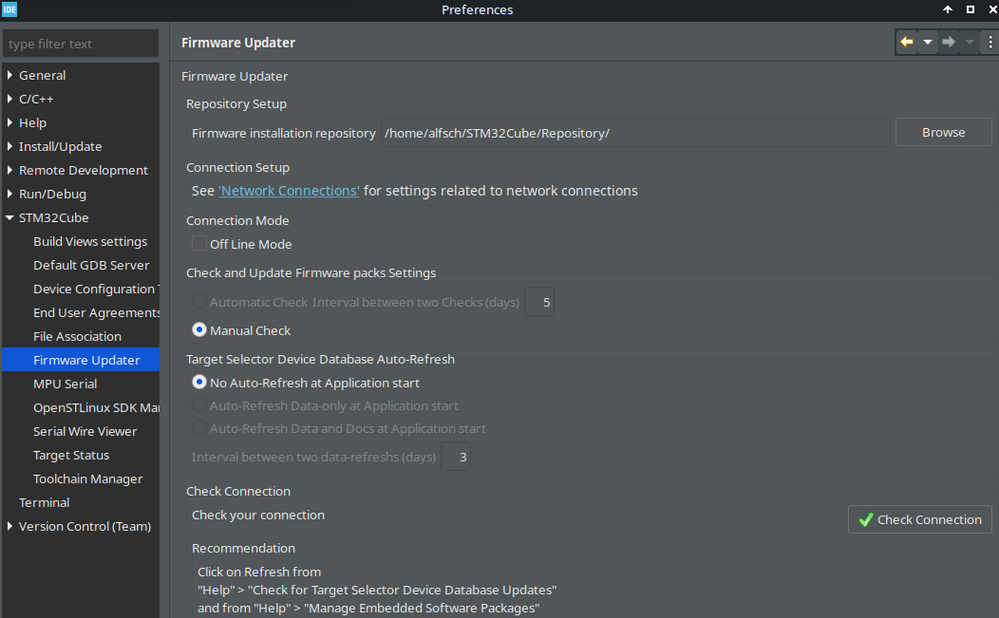Open MPU Serial preferences page
Viewport: 999px width, 618px height.
click(x=65, y=384)
